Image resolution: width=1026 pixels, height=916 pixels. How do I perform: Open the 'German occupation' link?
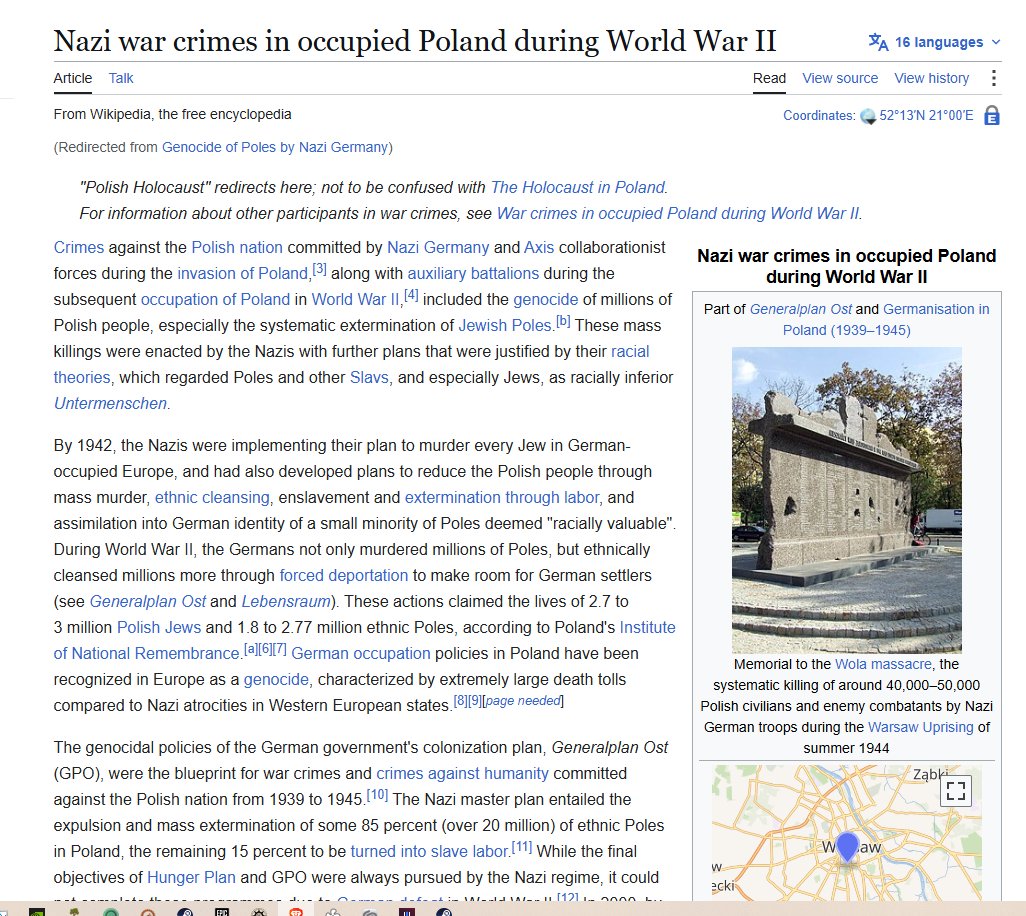click(x=361, y=654)
